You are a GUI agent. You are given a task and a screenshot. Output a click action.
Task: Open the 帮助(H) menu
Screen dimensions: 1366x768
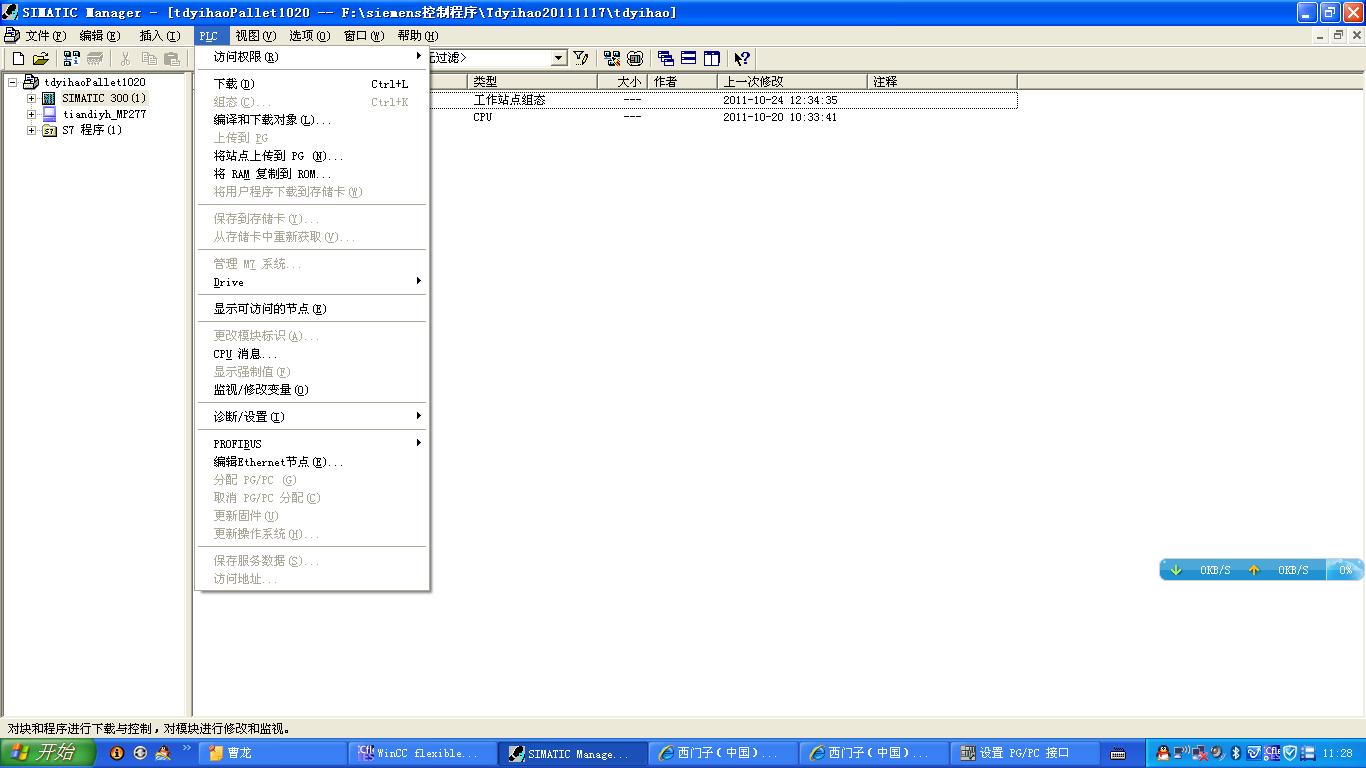tap(417, 36)
